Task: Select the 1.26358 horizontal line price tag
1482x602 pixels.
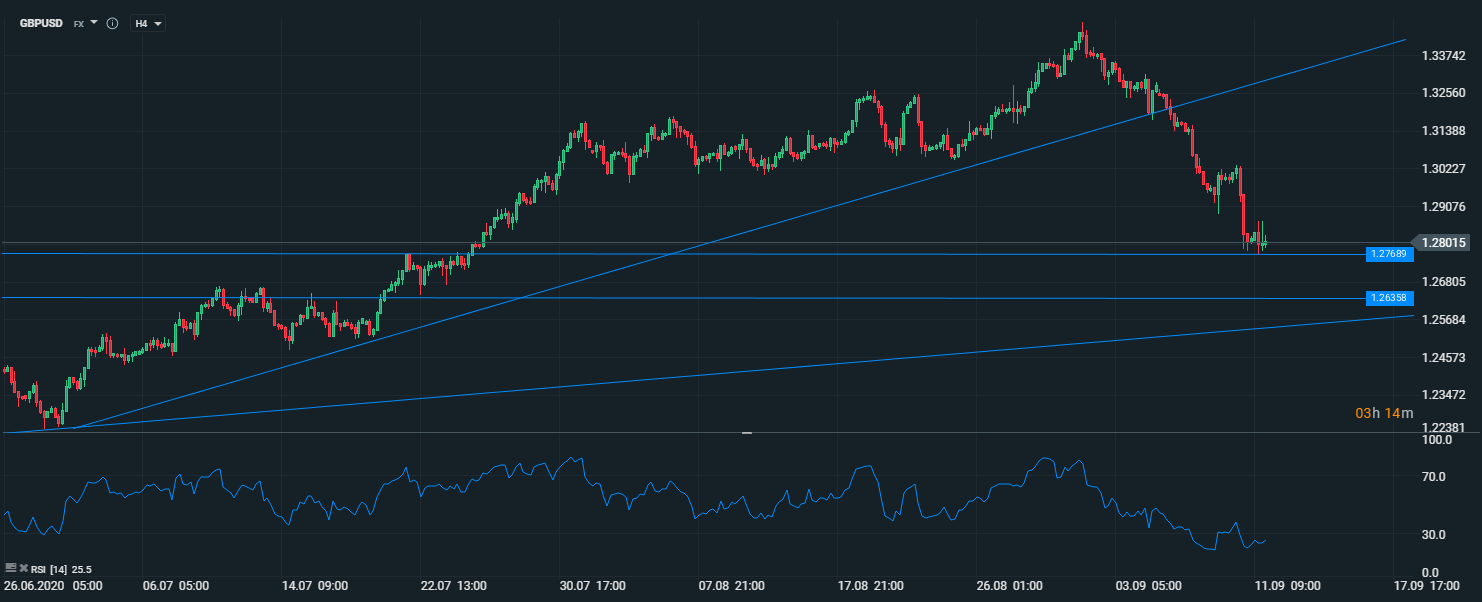Action: point(1390,298)
